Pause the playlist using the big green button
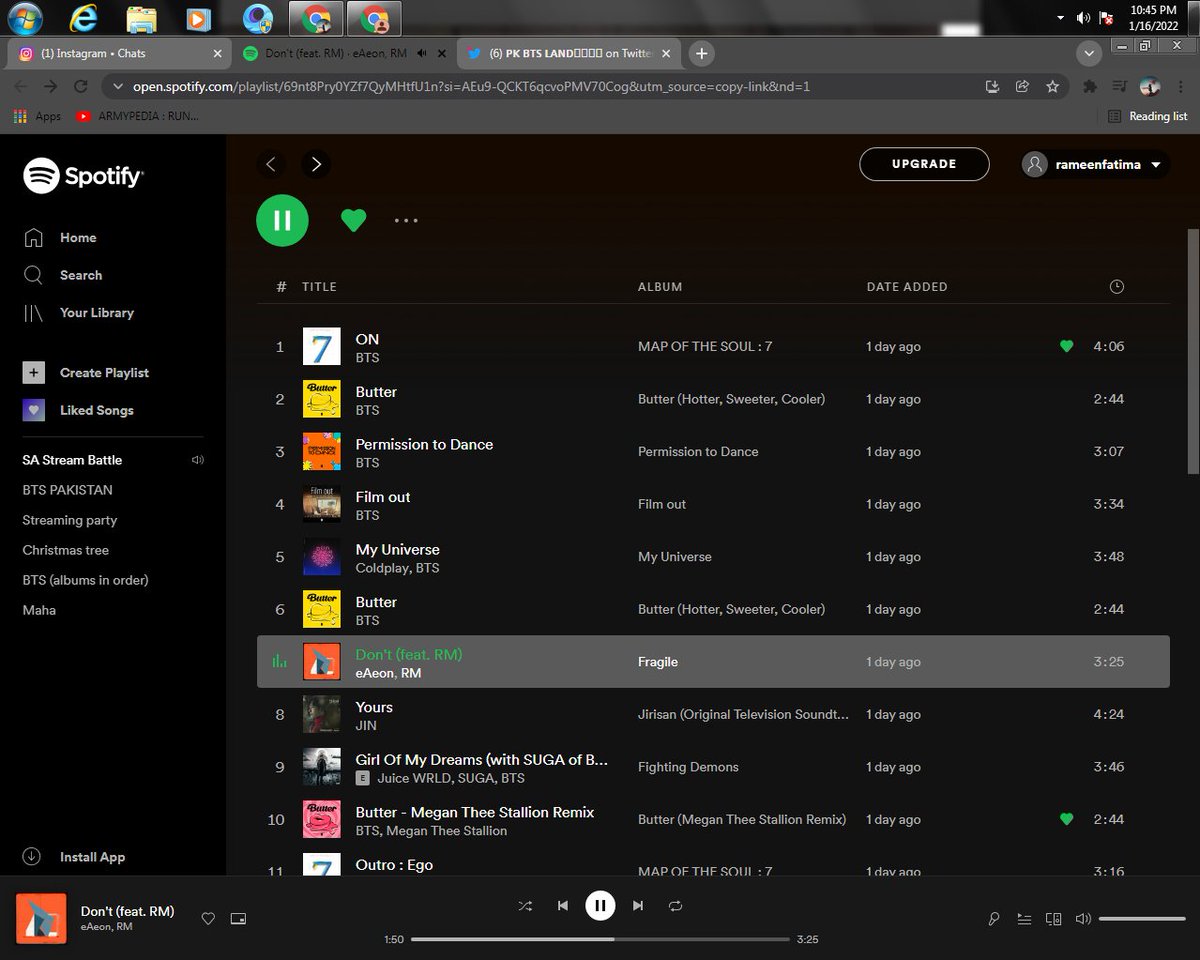 [283, 220]
